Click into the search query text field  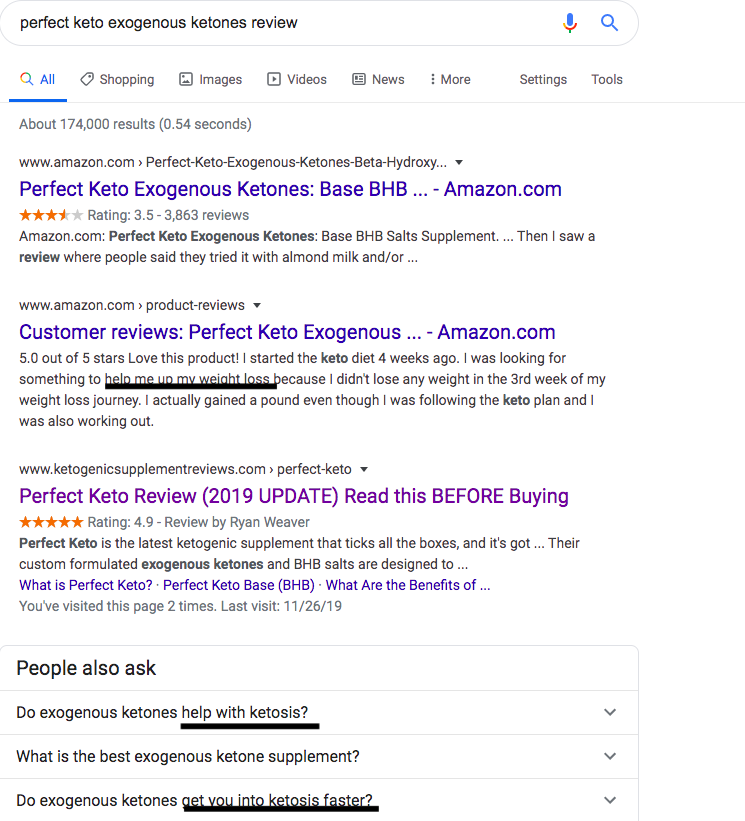[x=280, y=22]
